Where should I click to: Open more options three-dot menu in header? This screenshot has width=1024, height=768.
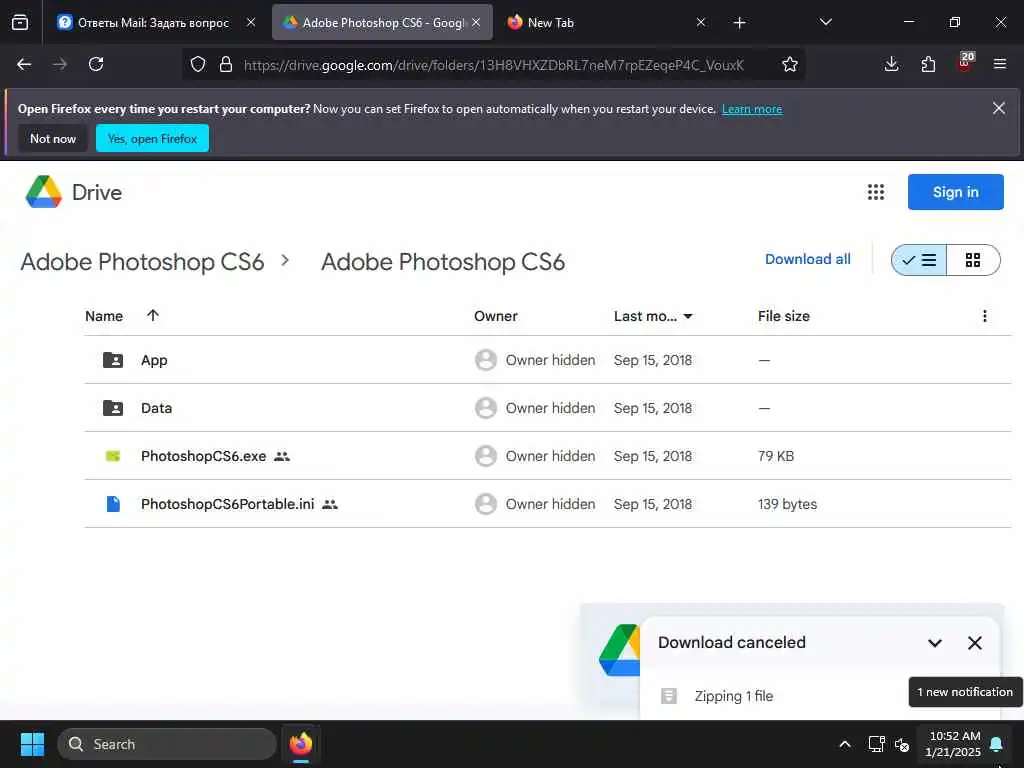point(985,316)
